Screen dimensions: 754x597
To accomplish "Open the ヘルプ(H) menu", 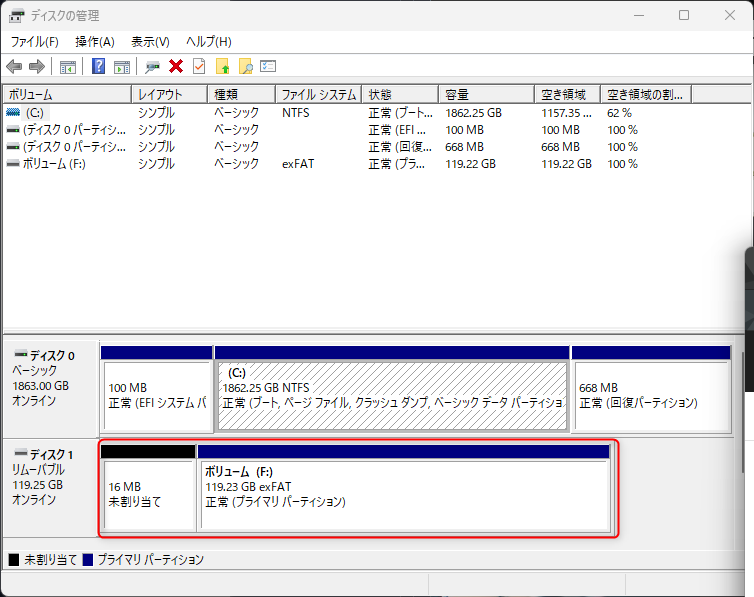I will pyautogui.click(x=209, y=42).
